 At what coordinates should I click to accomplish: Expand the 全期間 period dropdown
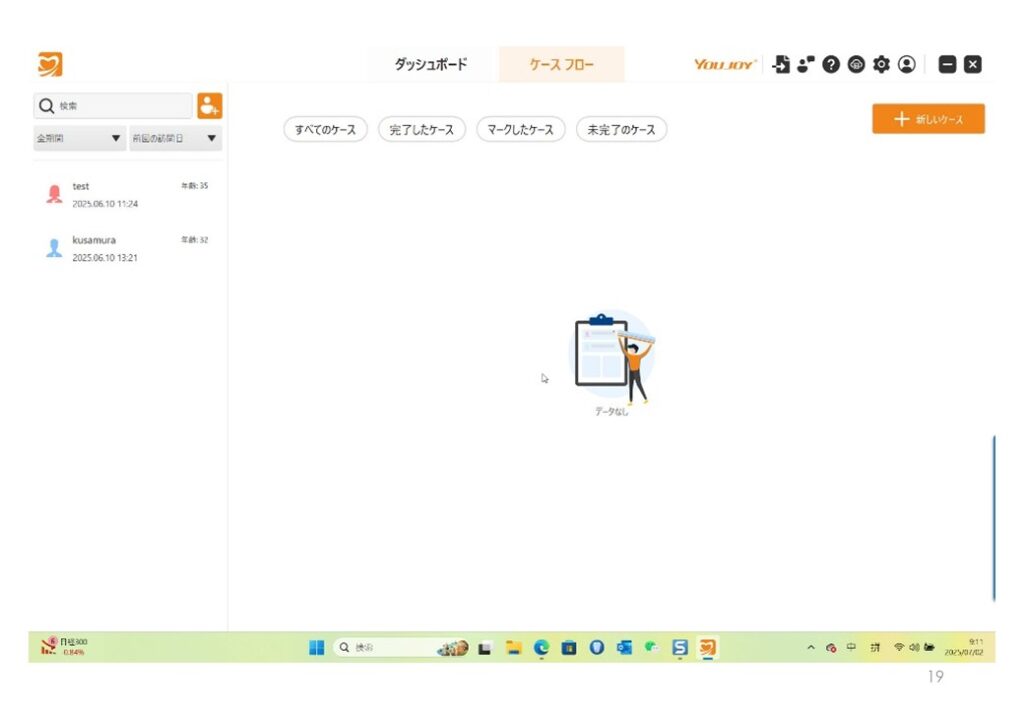point(79,138)
